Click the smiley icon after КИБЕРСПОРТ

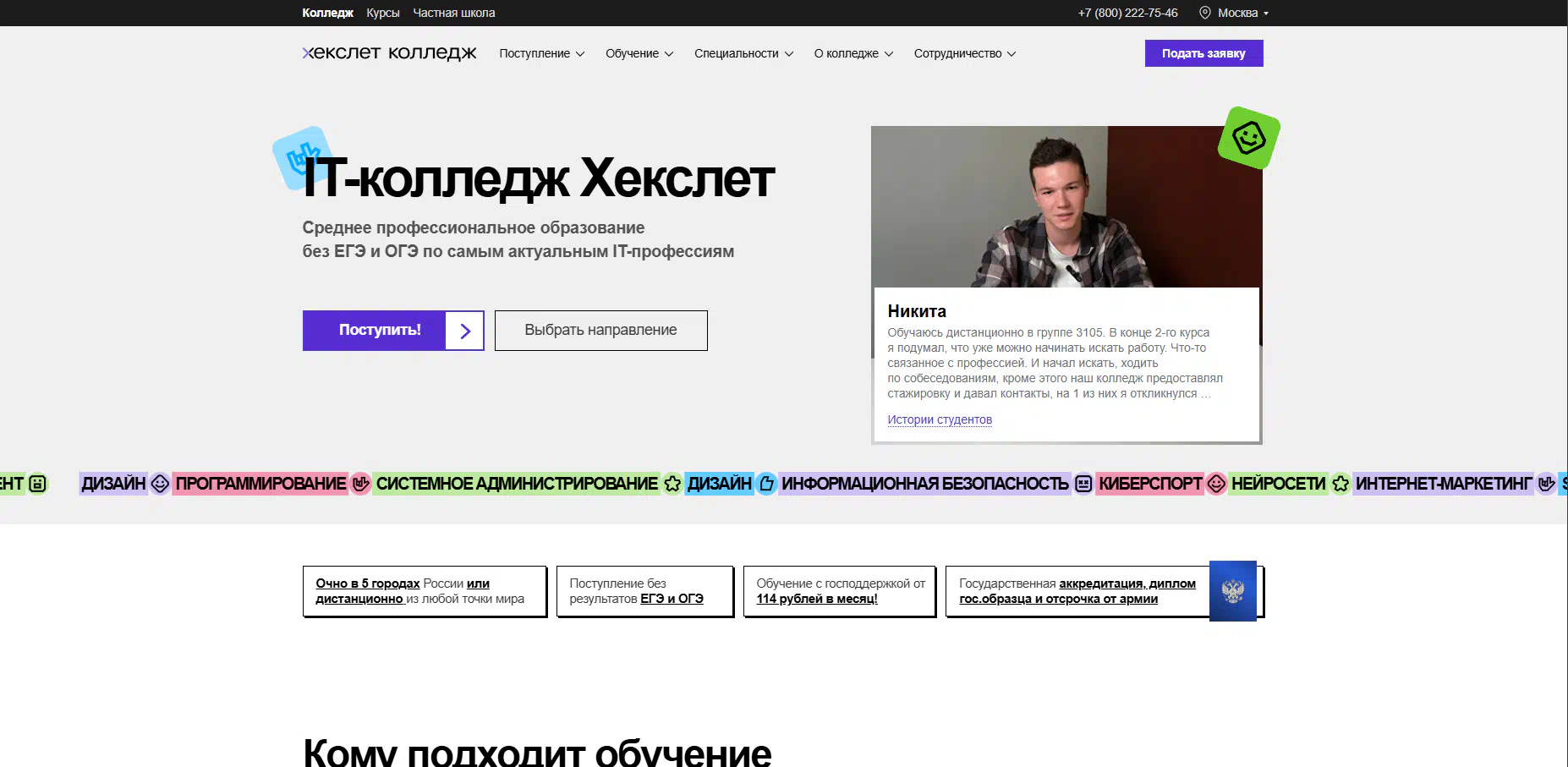click(x=1216, y=484)
